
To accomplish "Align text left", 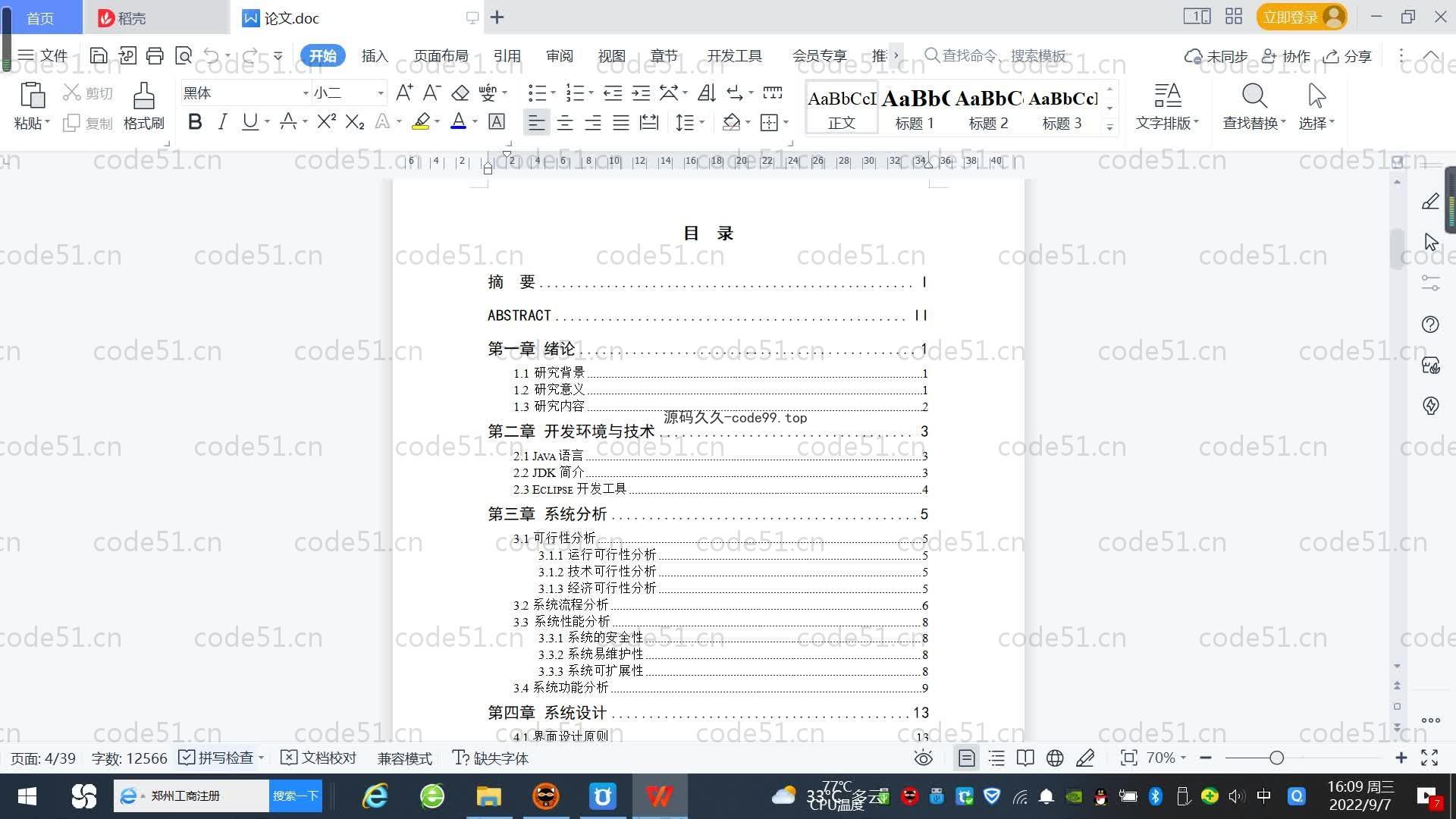I will tap(536, 122).
